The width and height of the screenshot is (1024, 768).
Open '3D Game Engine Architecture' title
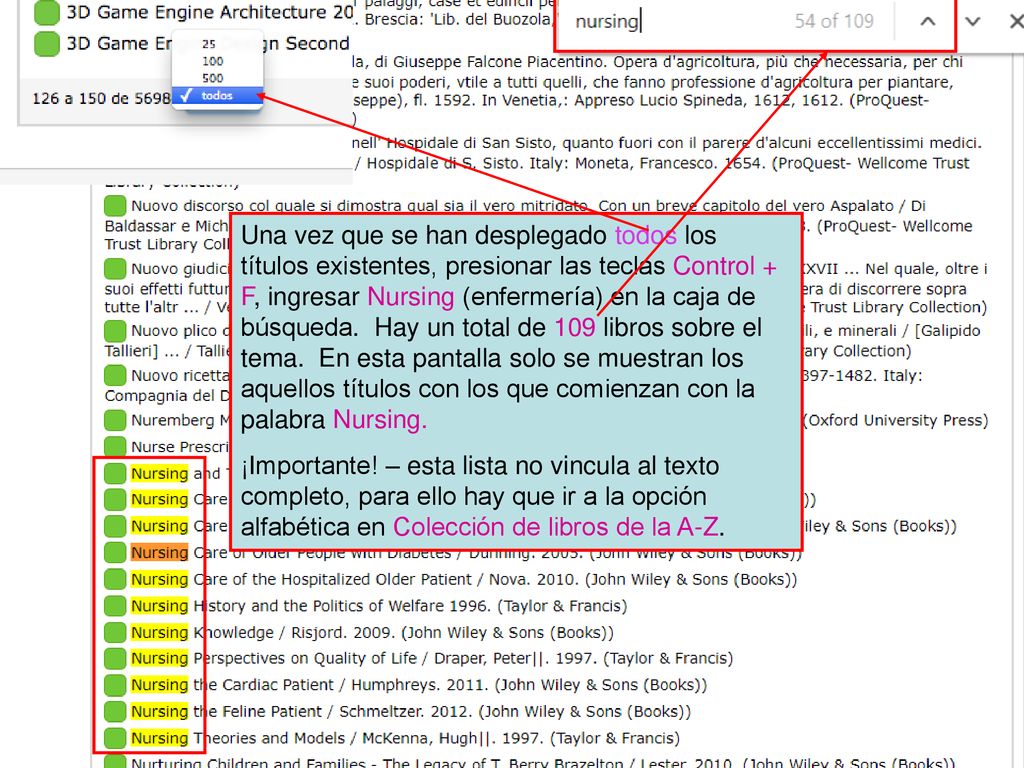[x=210, y=12]
